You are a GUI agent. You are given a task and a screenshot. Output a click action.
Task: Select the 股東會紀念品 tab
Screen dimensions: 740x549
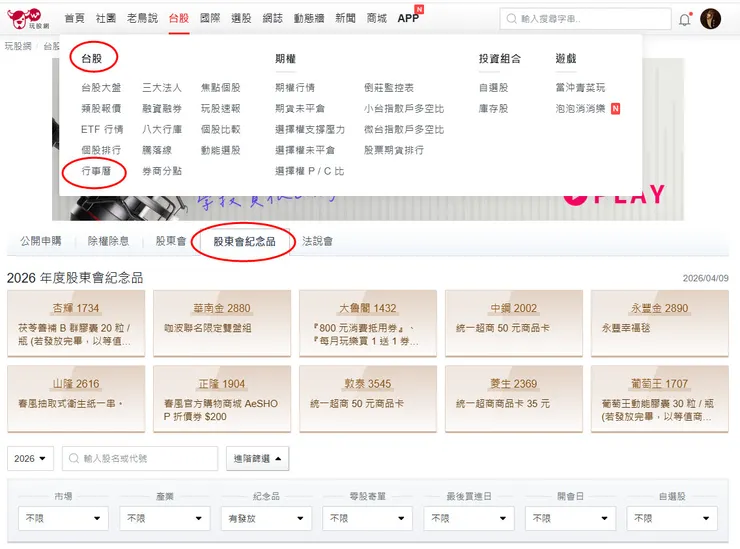244,242
